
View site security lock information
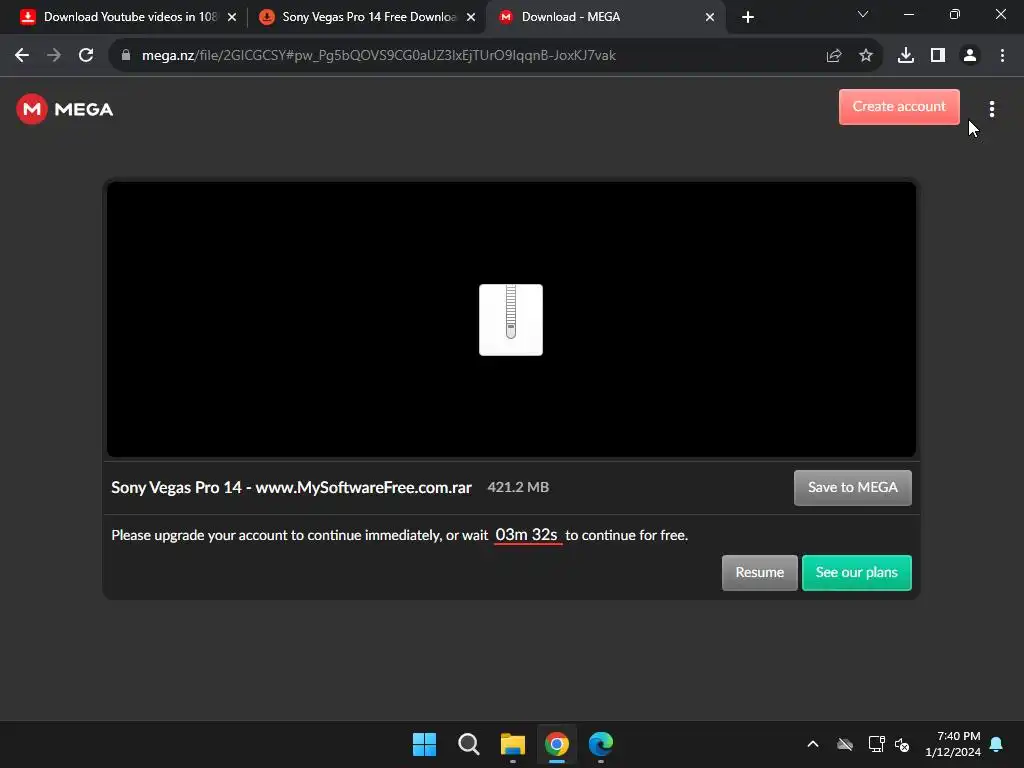(x=126, y=56)
